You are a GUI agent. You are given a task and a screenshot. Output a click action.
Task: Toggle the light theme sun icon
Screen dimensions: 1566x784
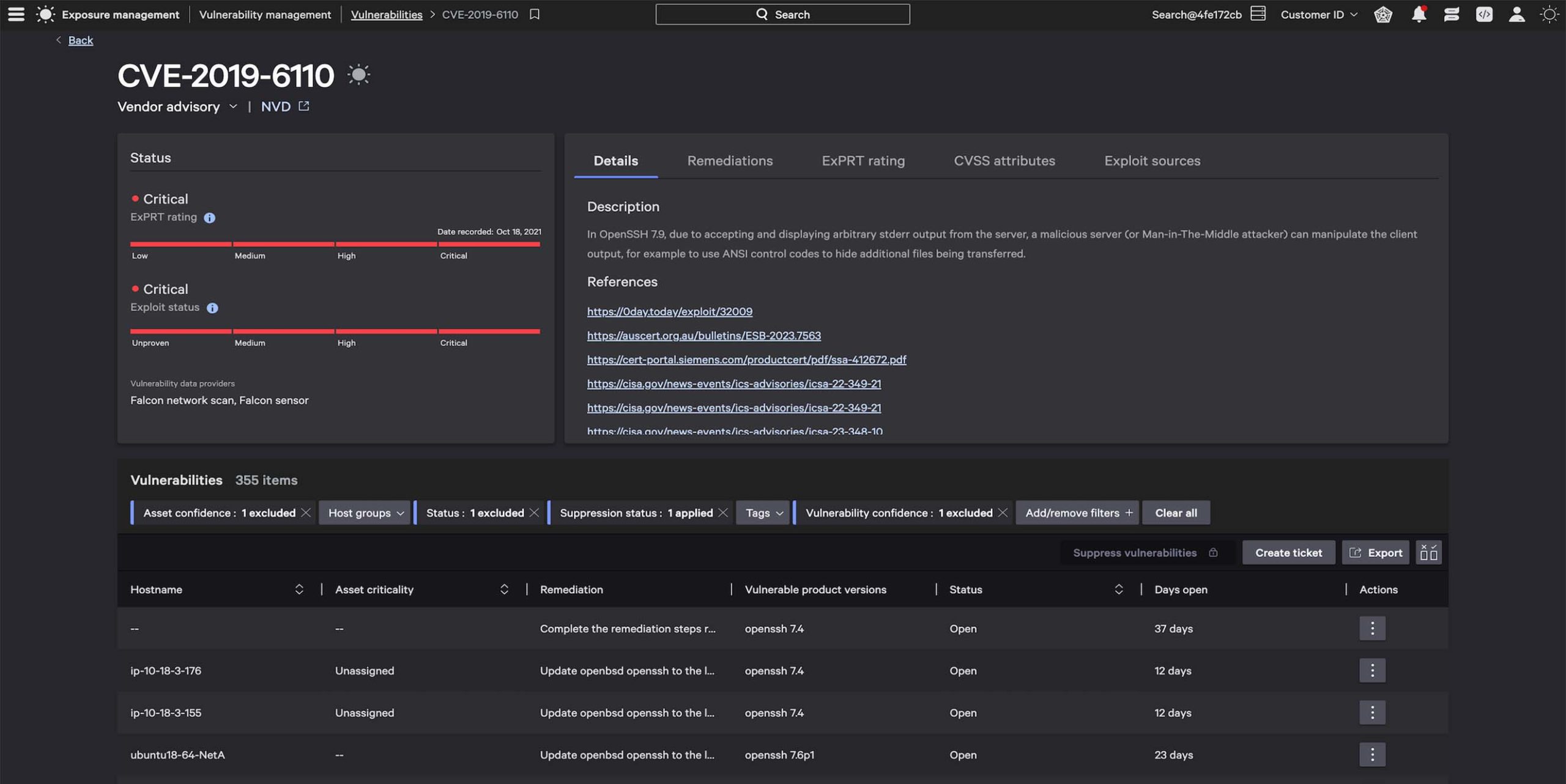1549,14
